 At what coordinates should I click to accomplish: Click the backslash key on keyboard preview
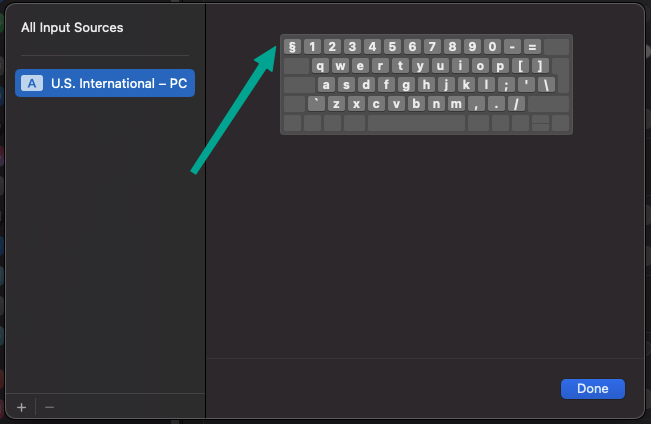(x=546, y=85)
